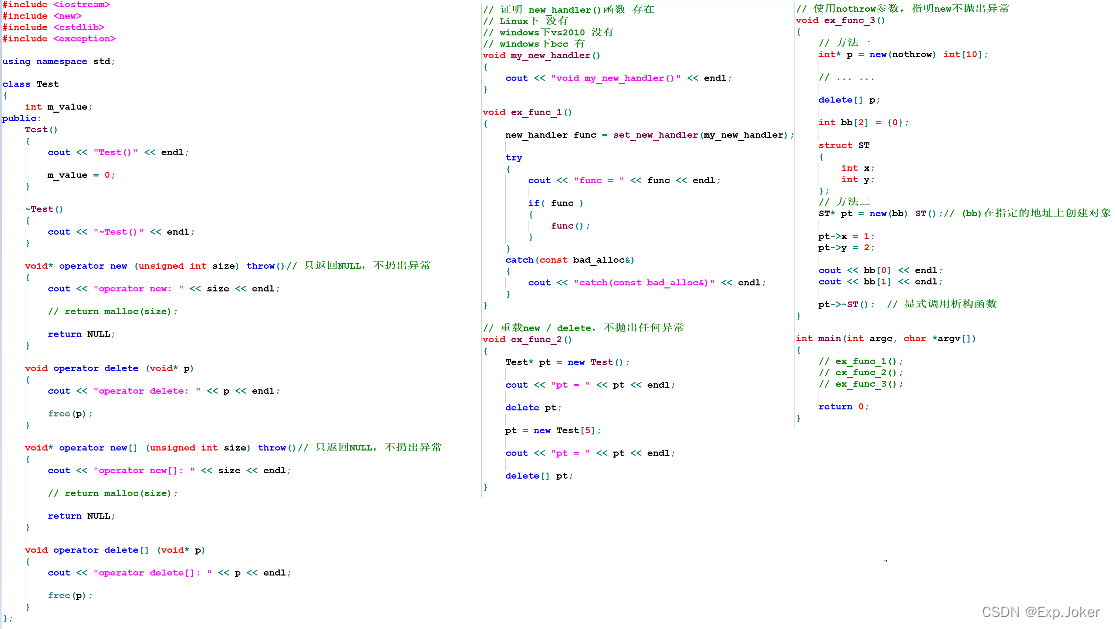Select the "using namespace std;" statement

pos(59,61)
